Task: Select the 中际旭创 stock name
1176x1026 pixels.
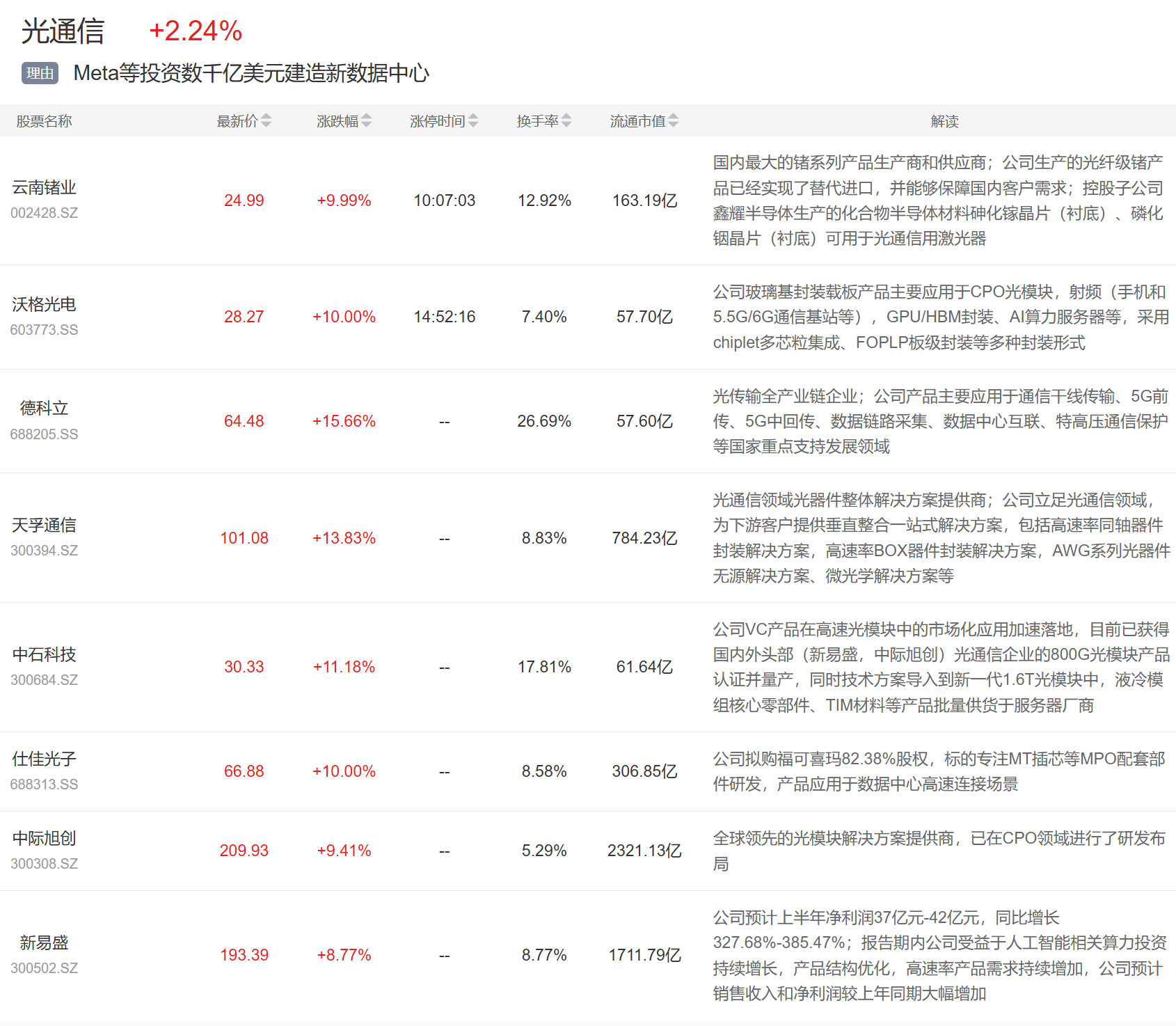Action: pyautogui.click(x=44, y=838)
